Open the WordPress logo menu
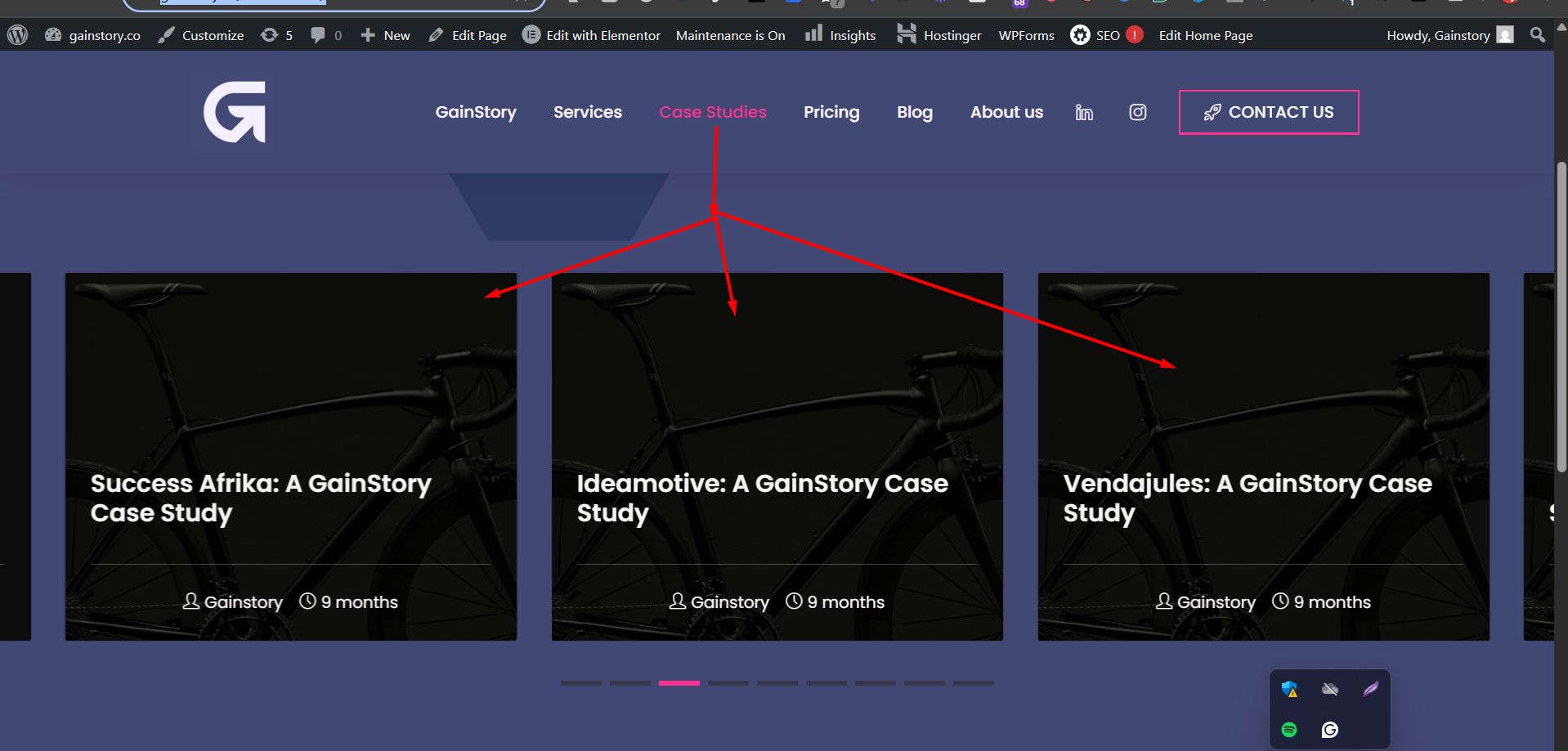The height and width of the screenshot is (751, 1568). coord(18,35)
